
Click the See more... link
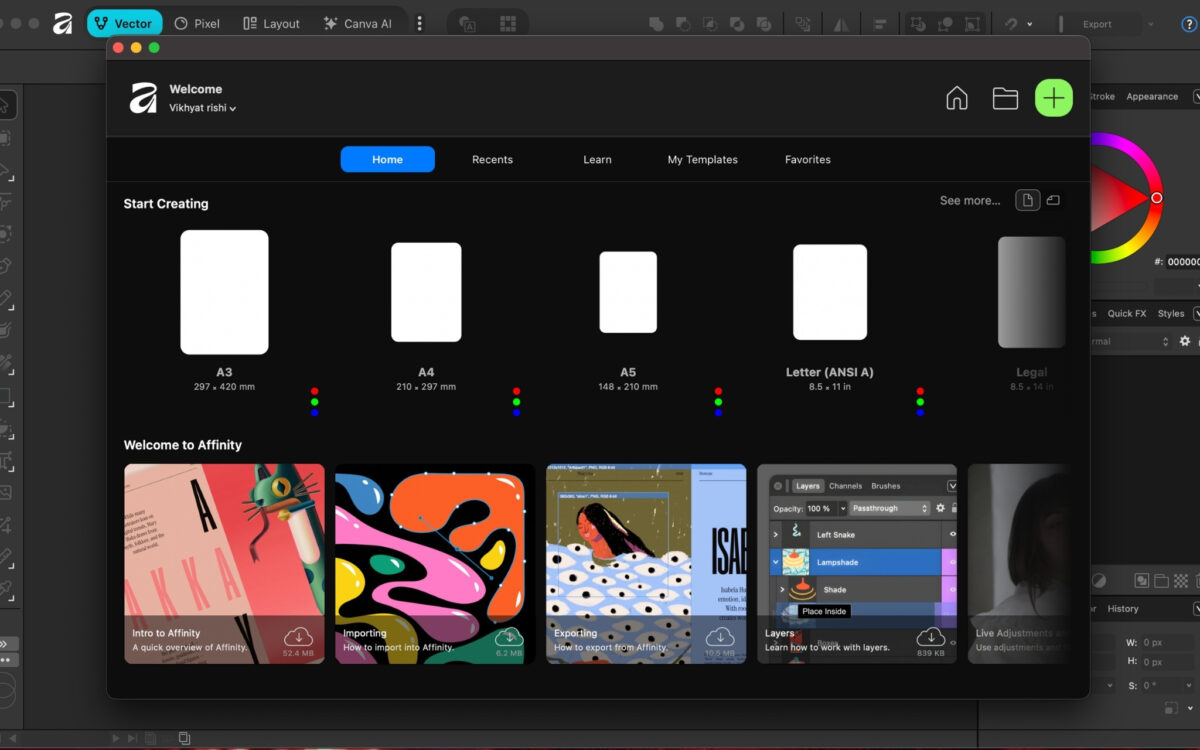pyautogui.click(x=969, y=200)
